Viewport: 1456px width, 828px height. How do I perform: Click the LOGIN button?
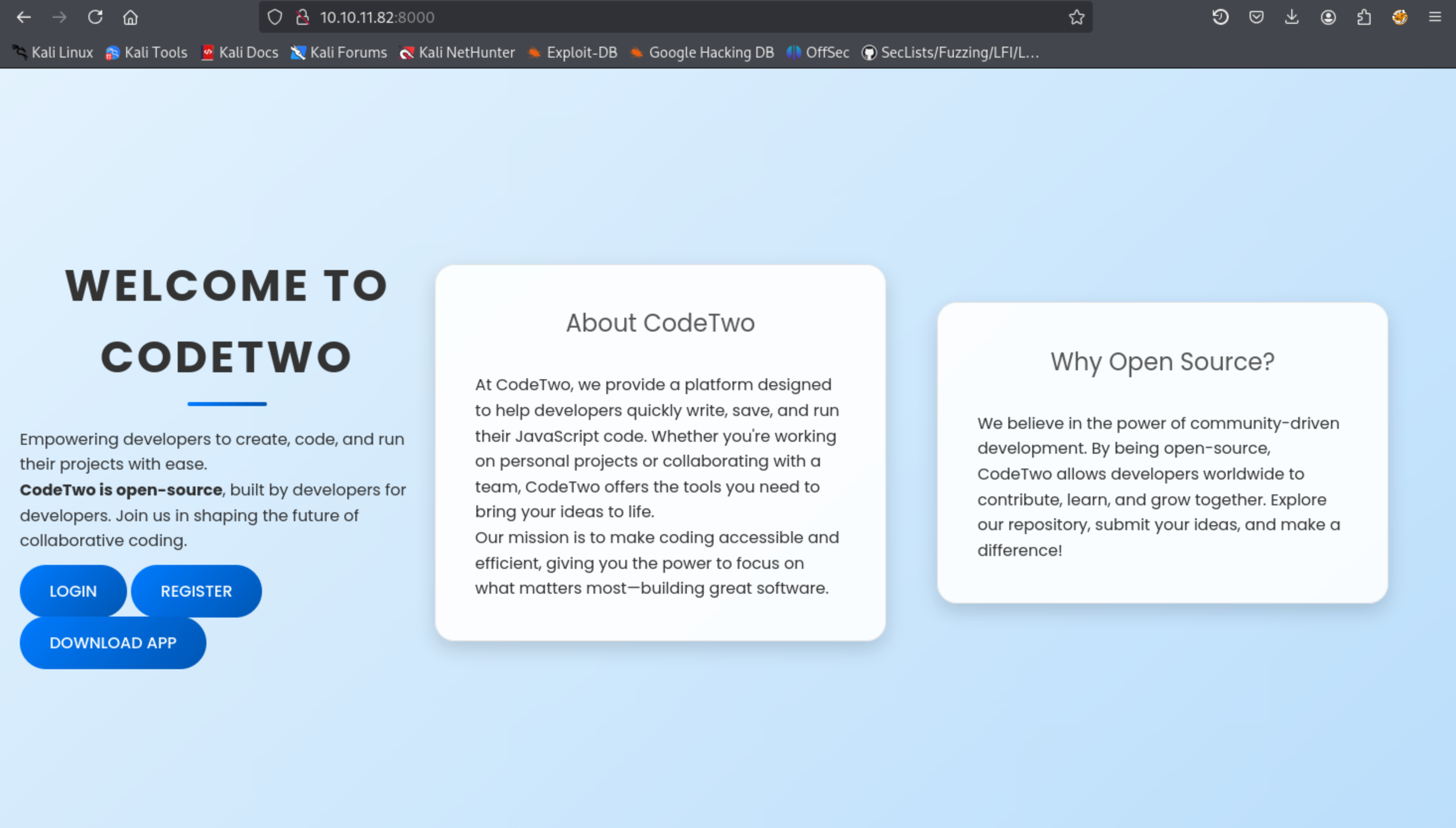(73, 591)
